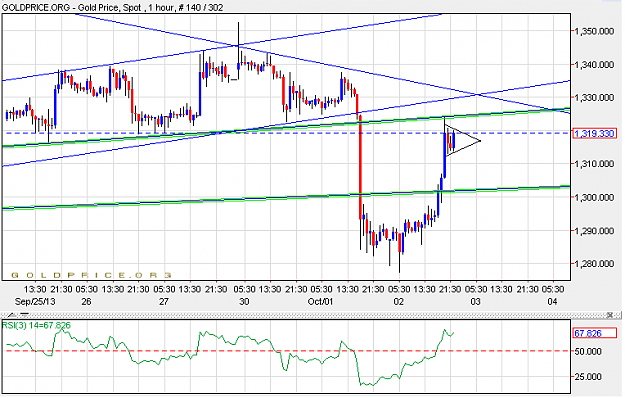This screenshot has width=625, height=398.
Task: Click the current price label 1,319.330
Action: (595, 133)
